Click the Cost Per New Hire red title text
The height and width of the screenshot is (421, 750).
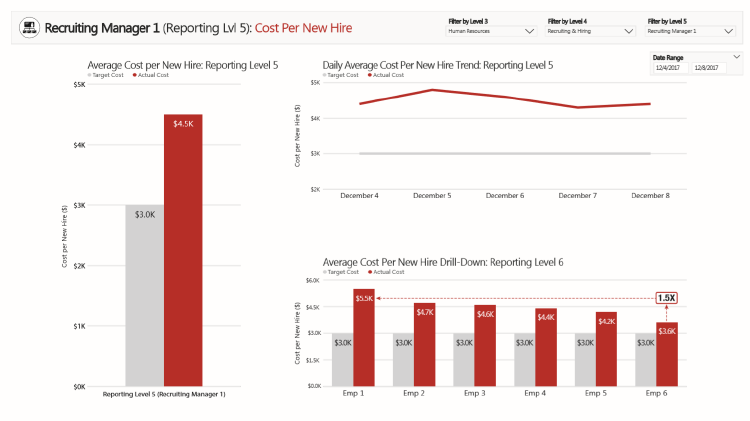click(303, 28)
